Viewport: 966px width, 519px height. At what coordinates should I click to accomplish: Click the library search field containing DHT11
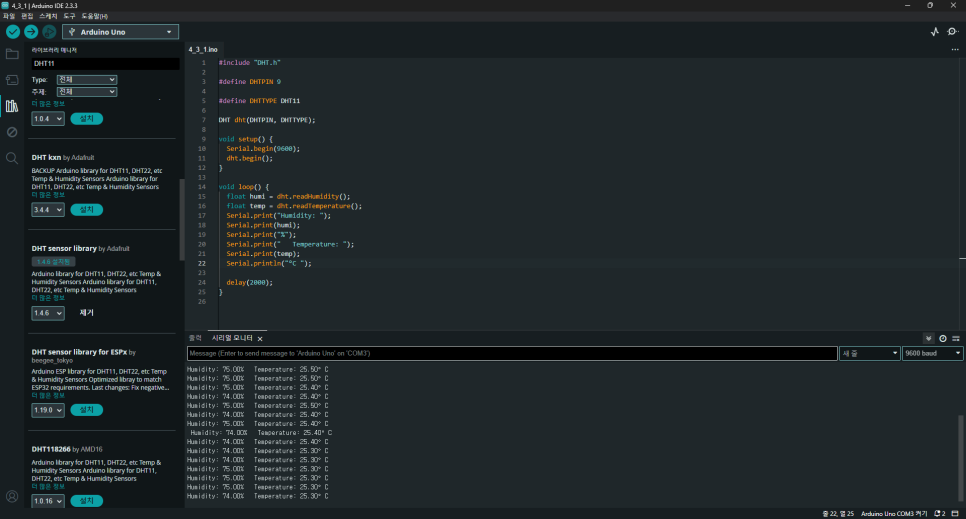coord(105,63)
